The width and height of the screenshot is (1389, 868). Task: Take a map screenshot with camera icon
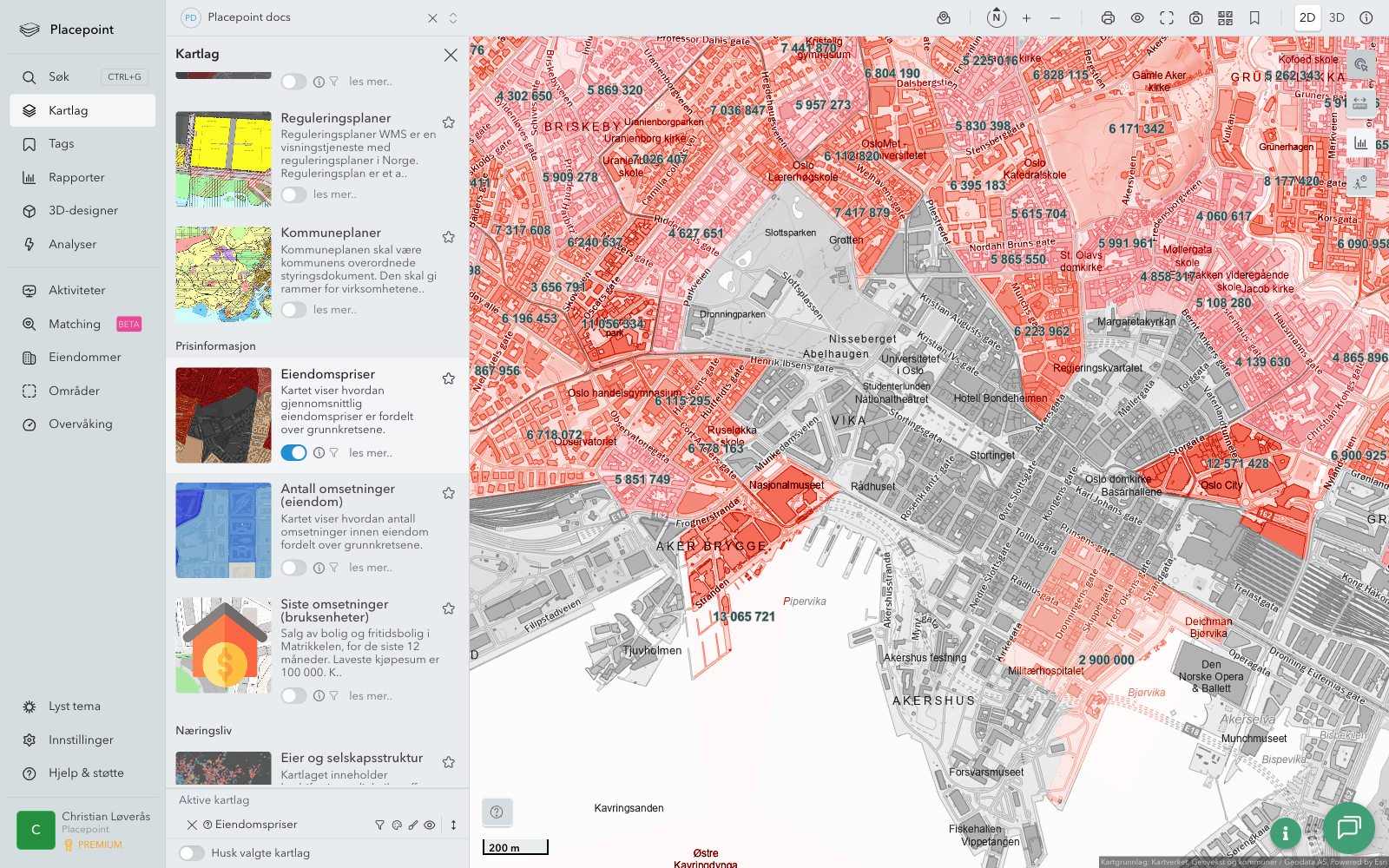click(1195, 18)
